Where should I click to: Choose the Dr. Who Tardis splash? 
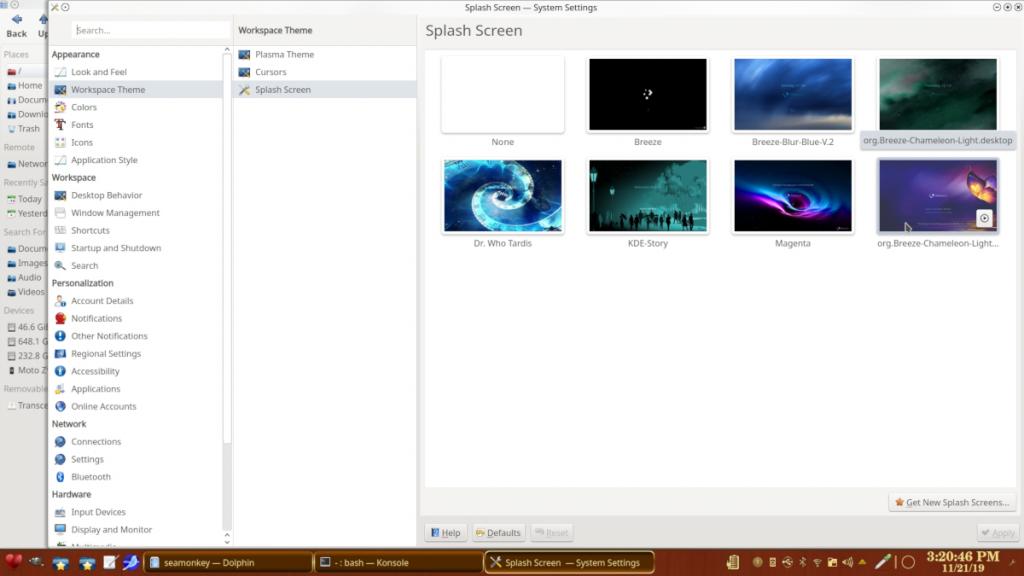(x=502, y=196)
